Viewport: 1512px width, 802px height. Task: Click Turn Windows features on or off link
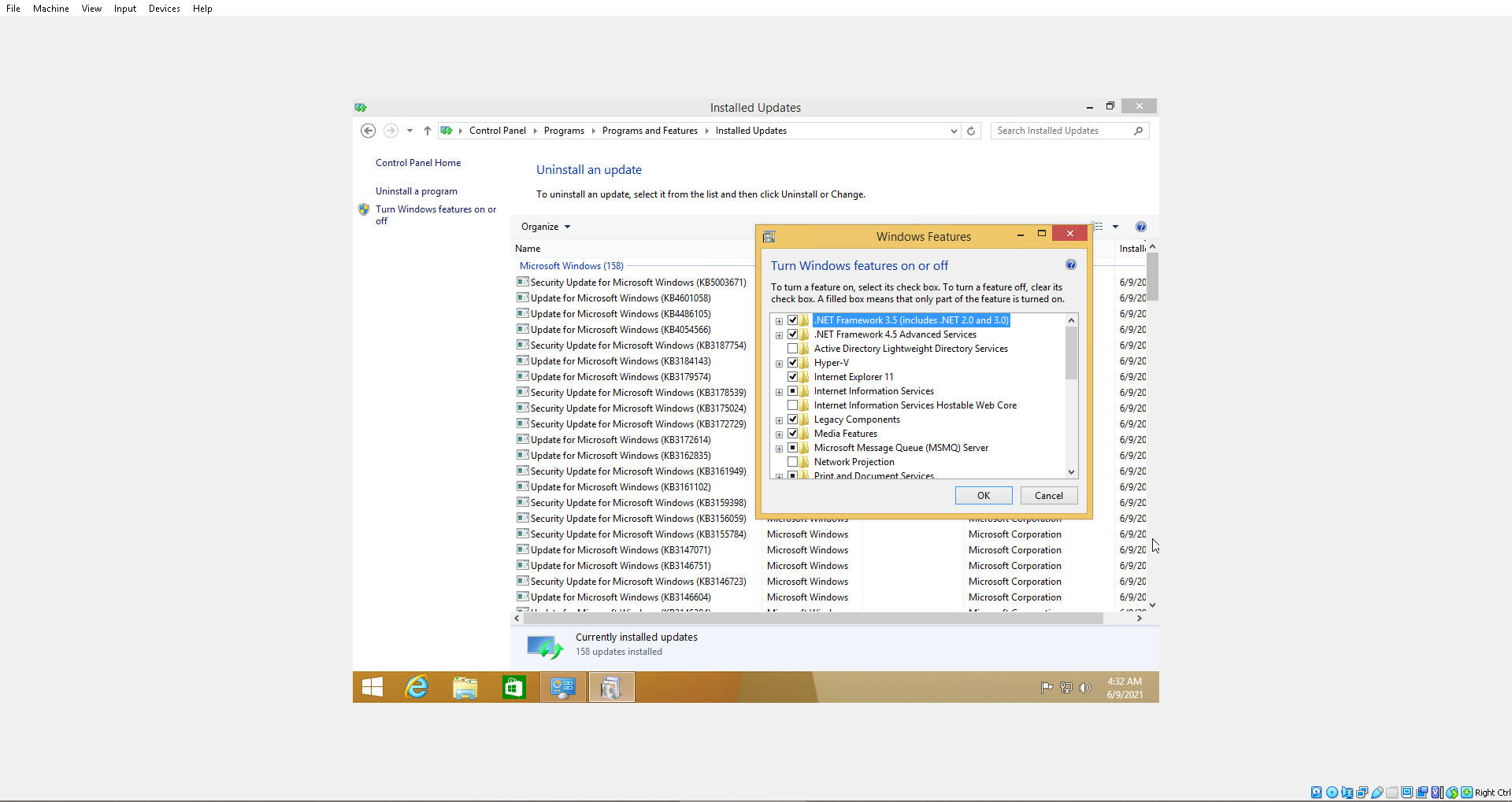coord(436,215)
